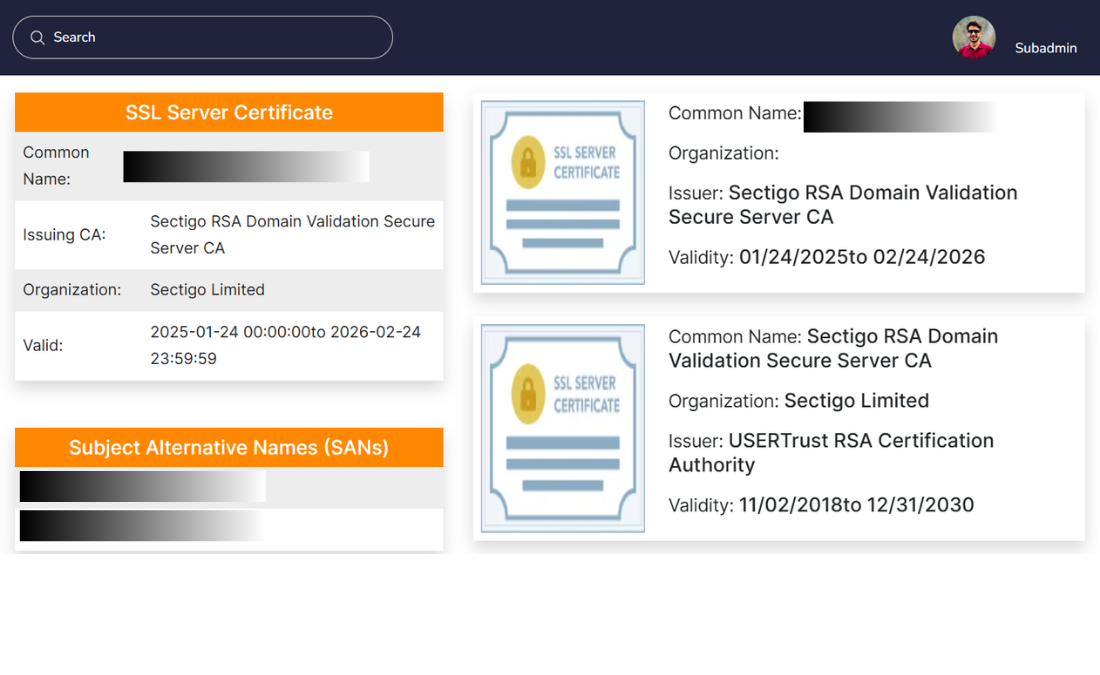Click the SSL Server Certificate orange header
1100x675 pixels.
pos(229,112)
